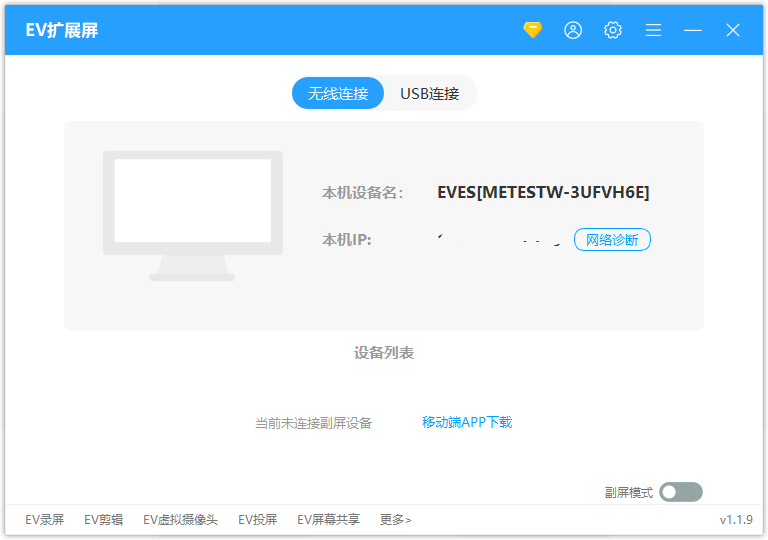768x540 pixels.
Task: Open settings via the gear icon
Action: point(613,30)
